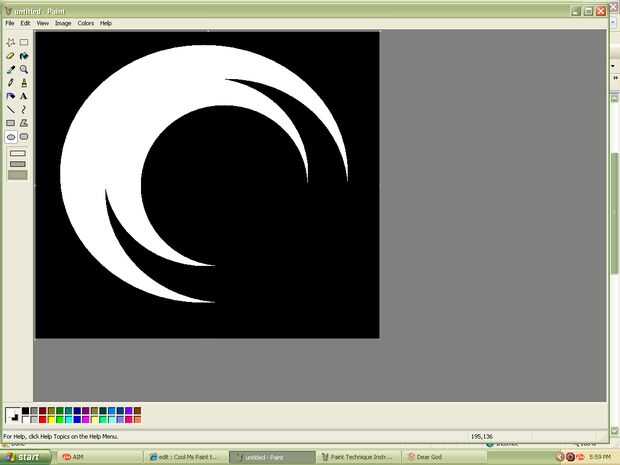This screenshot has height=465, width=620.
Task: Open the Image menu
Action: click(x=63, y=23)
